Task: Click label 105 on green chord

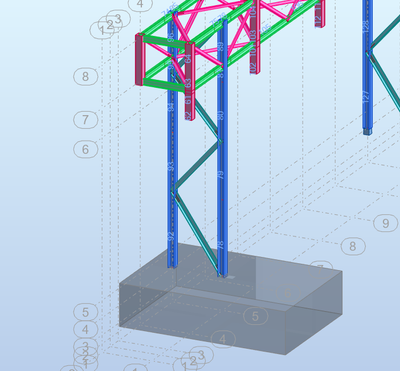Action: (x=266, y=29)
